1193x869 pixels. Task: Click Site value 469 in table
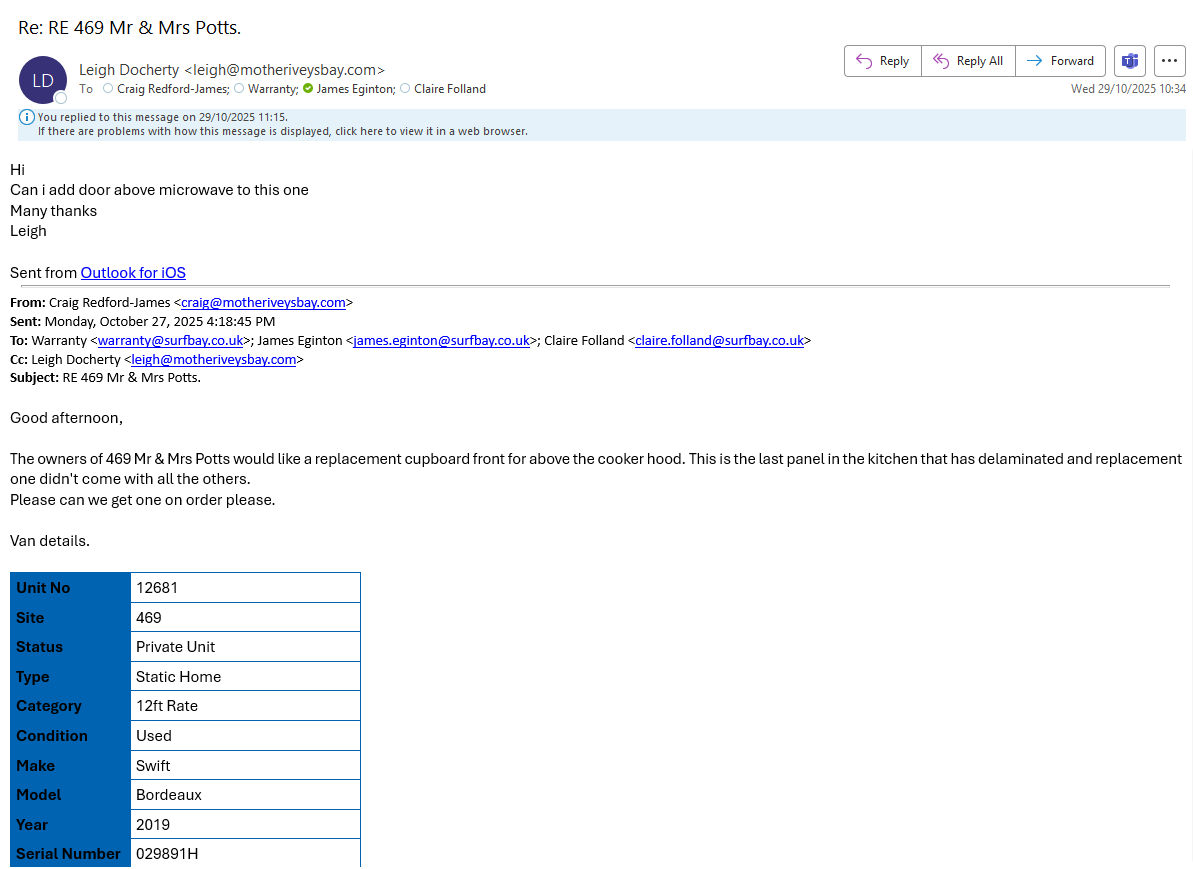click(245, 617)
